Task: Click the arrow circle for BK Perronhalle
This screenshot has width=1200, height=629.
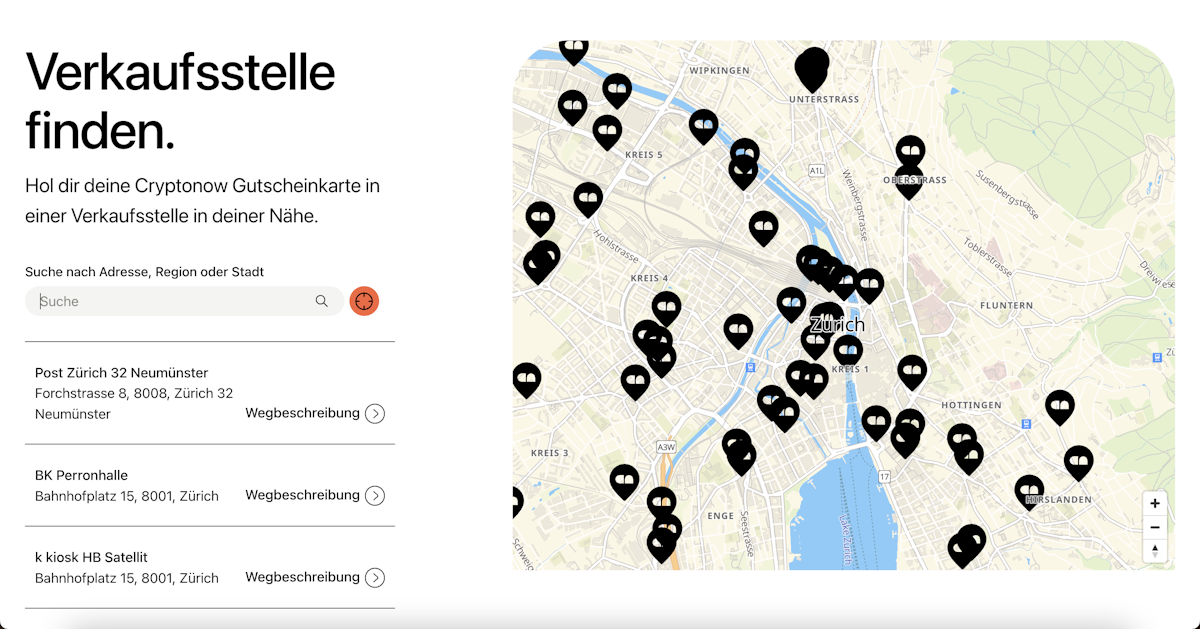Action: [x=375, y=495]
